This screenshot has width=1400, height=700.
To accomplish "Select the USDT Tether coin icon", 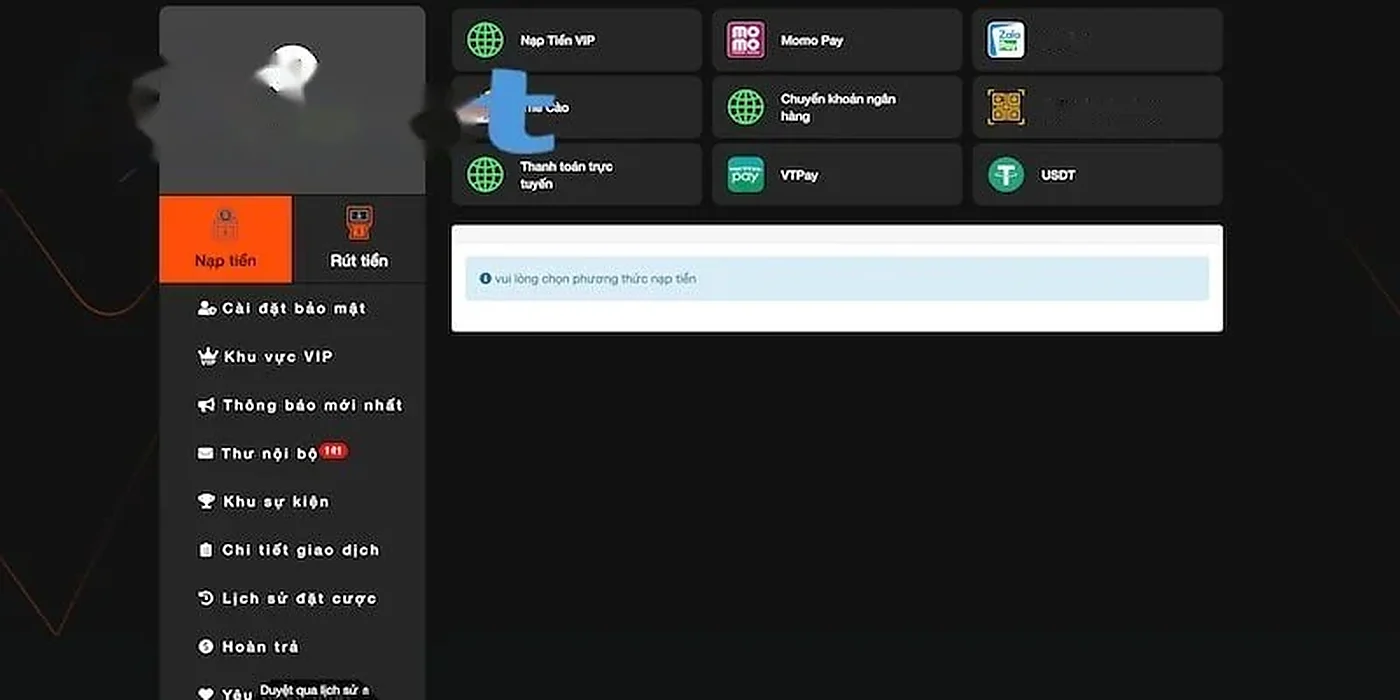I will tap(1006, 175).
